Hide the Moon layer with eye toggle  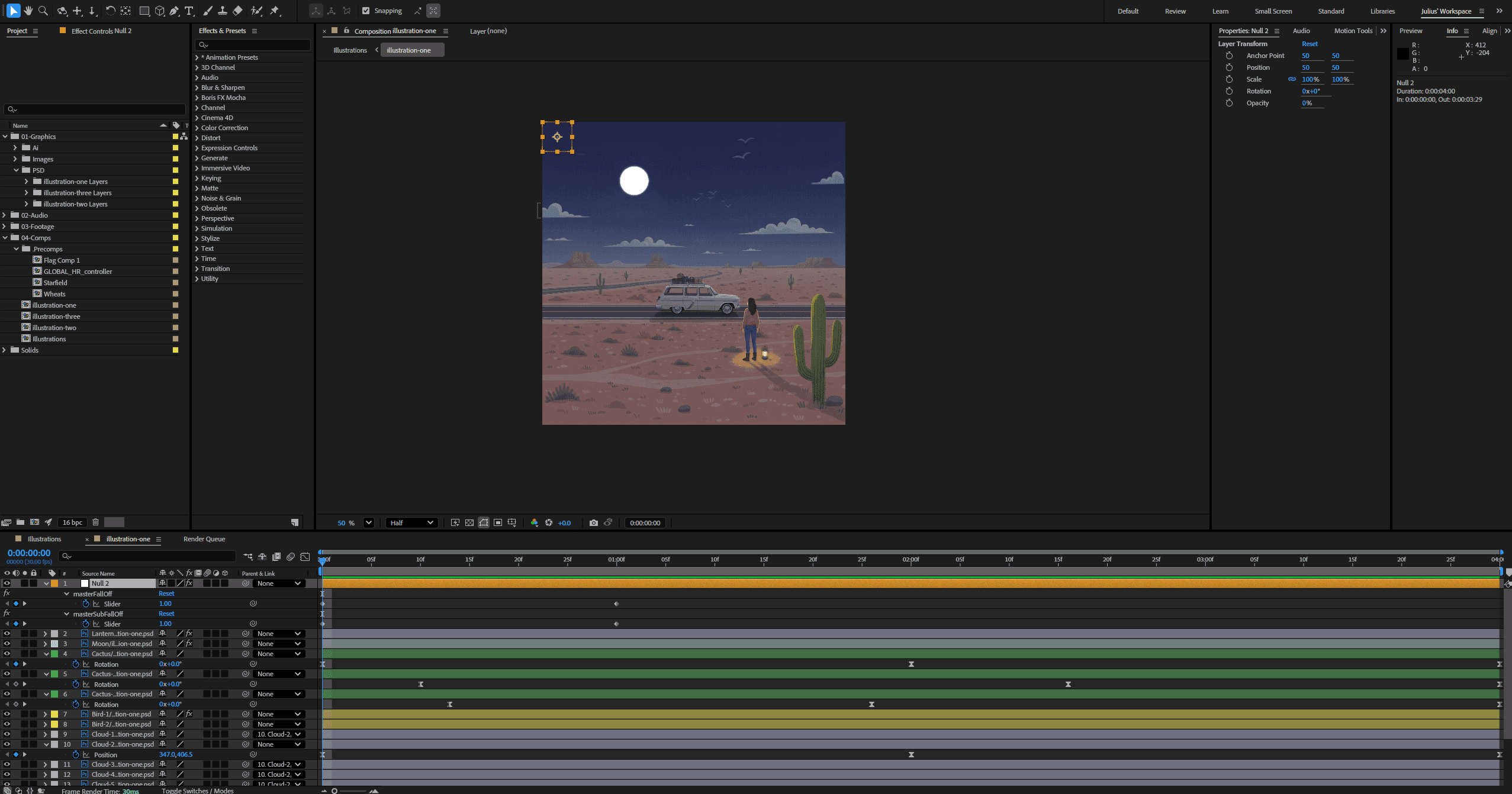click(x=7, y=644)
